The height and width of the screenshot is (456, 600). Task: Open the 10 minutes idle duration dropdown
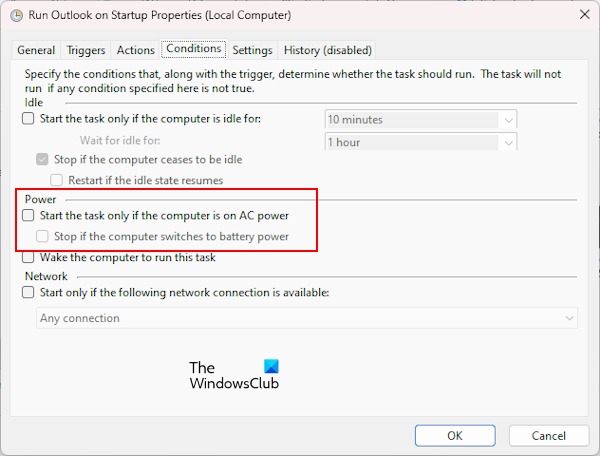[x=421, y=120]
